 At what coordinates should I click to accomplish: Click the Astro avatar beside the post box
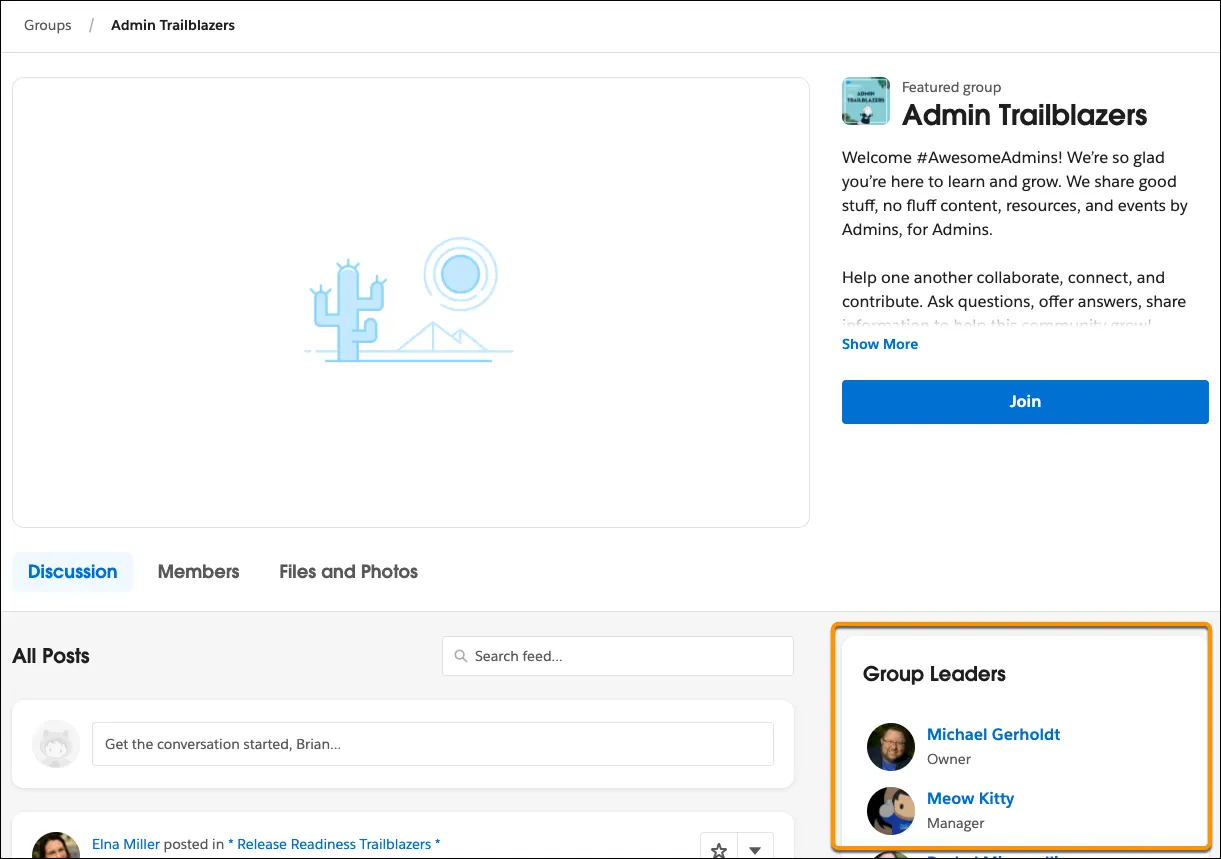[x=56, y=744]
